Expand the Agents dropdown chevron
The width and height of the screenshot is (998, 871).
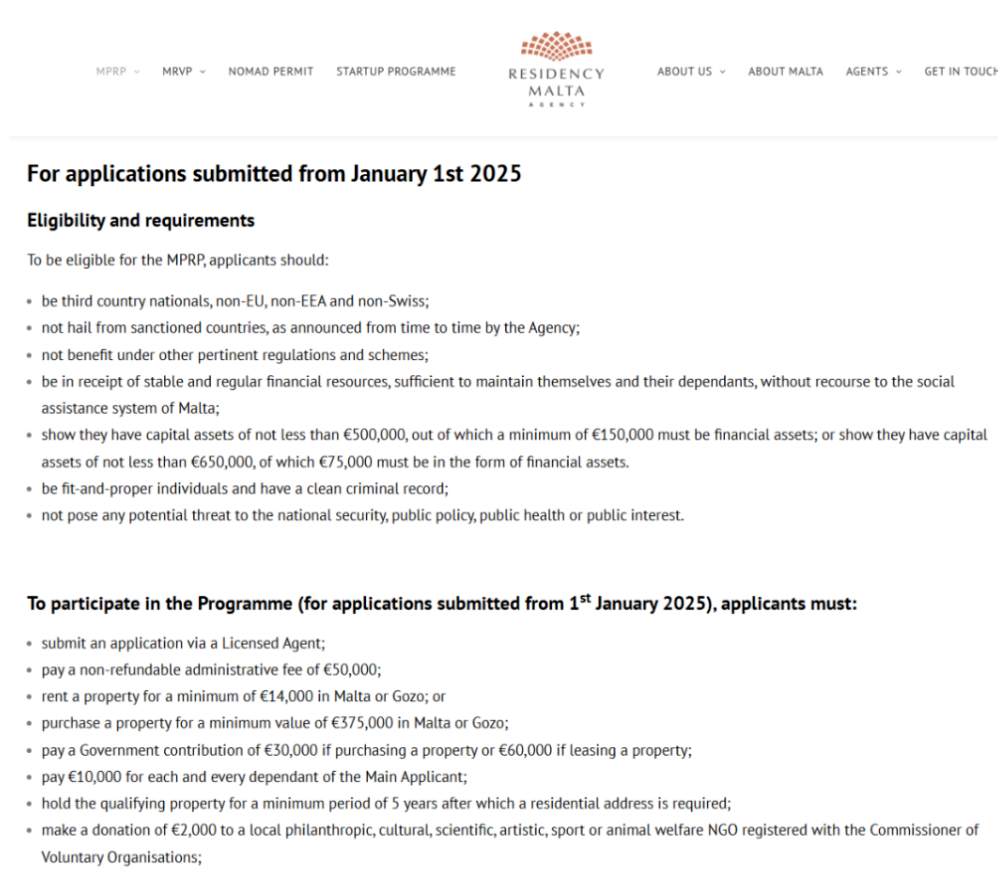tap(899, 72)
